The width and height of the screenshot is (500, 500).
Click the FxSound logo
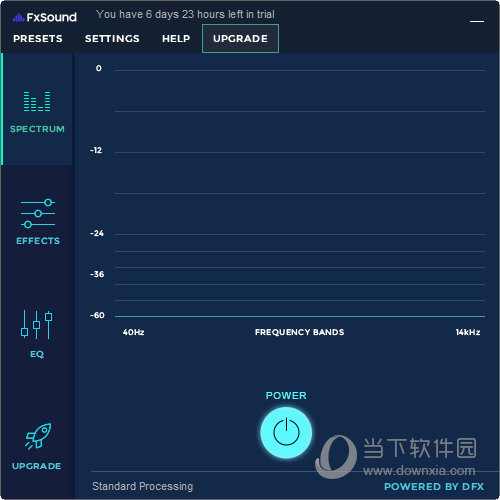45,17
